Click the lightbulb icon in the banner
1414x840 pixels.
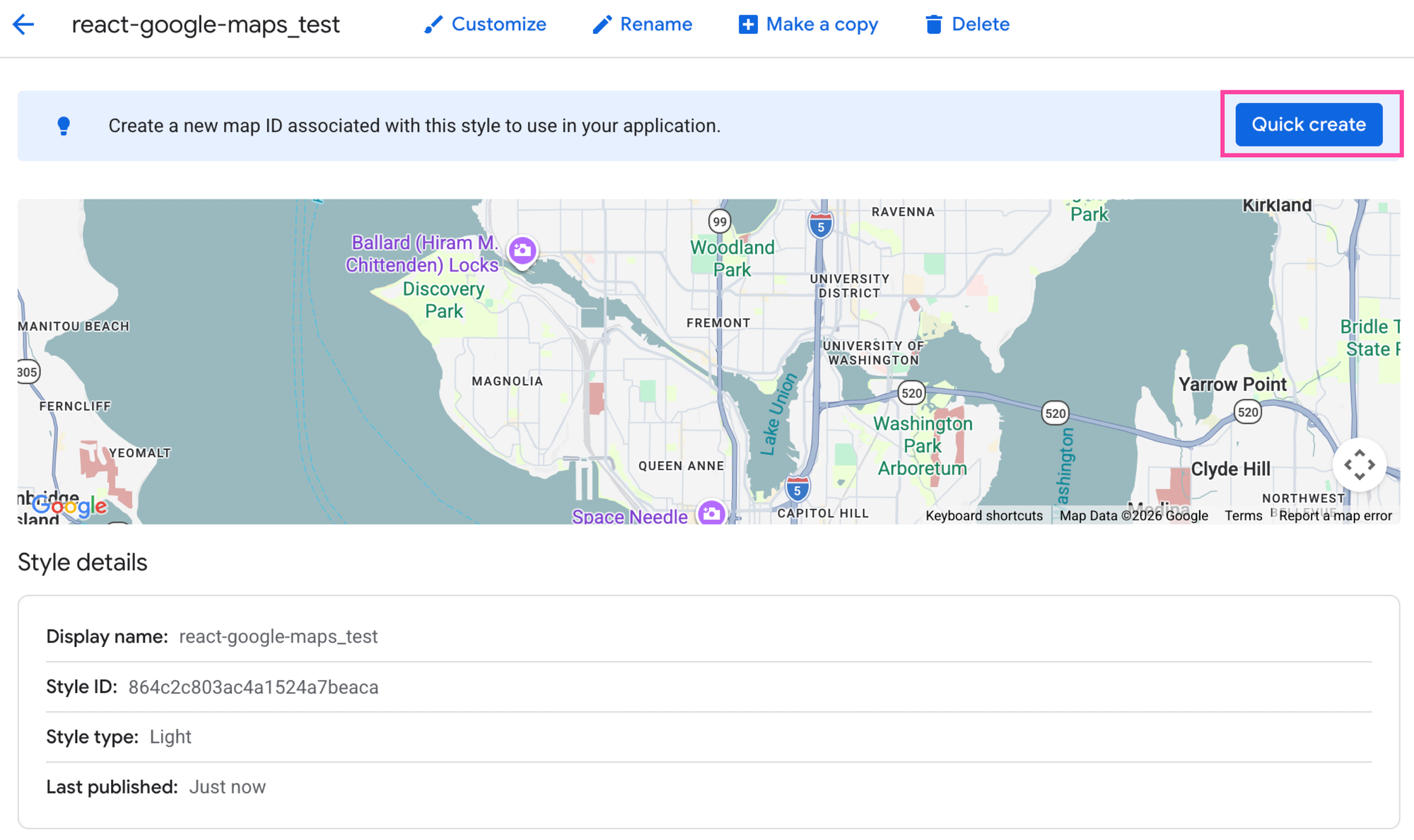[64, 125]
